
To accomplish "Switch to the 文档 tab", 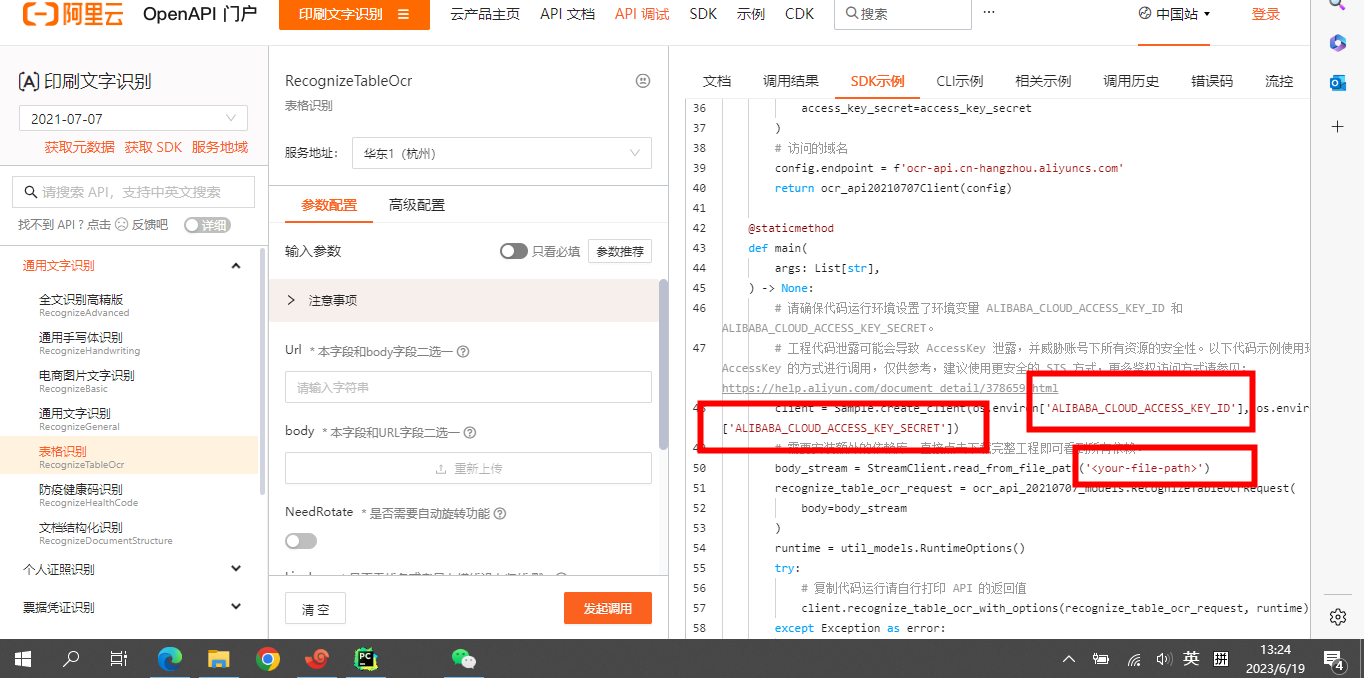I will pos(717,81).
